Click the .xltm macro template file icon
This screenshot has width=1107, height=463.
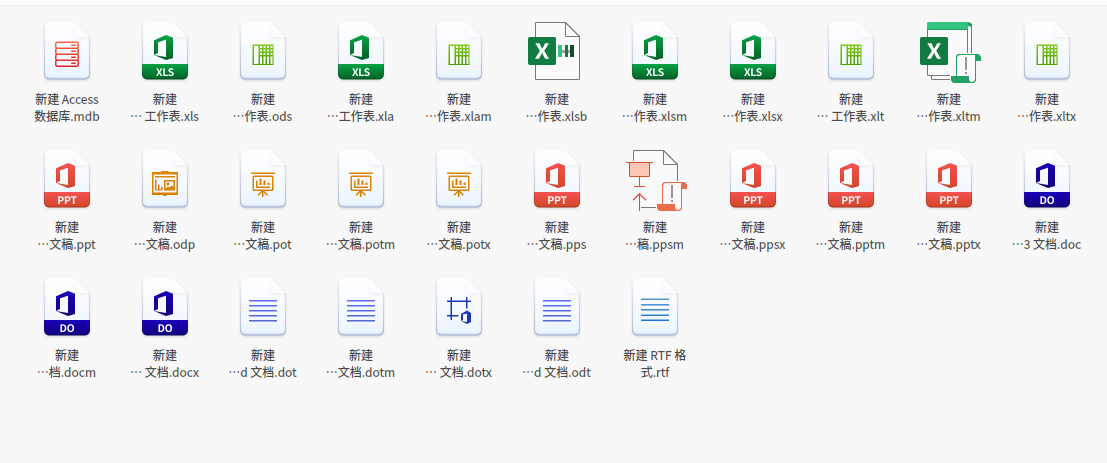pos(950,52)
